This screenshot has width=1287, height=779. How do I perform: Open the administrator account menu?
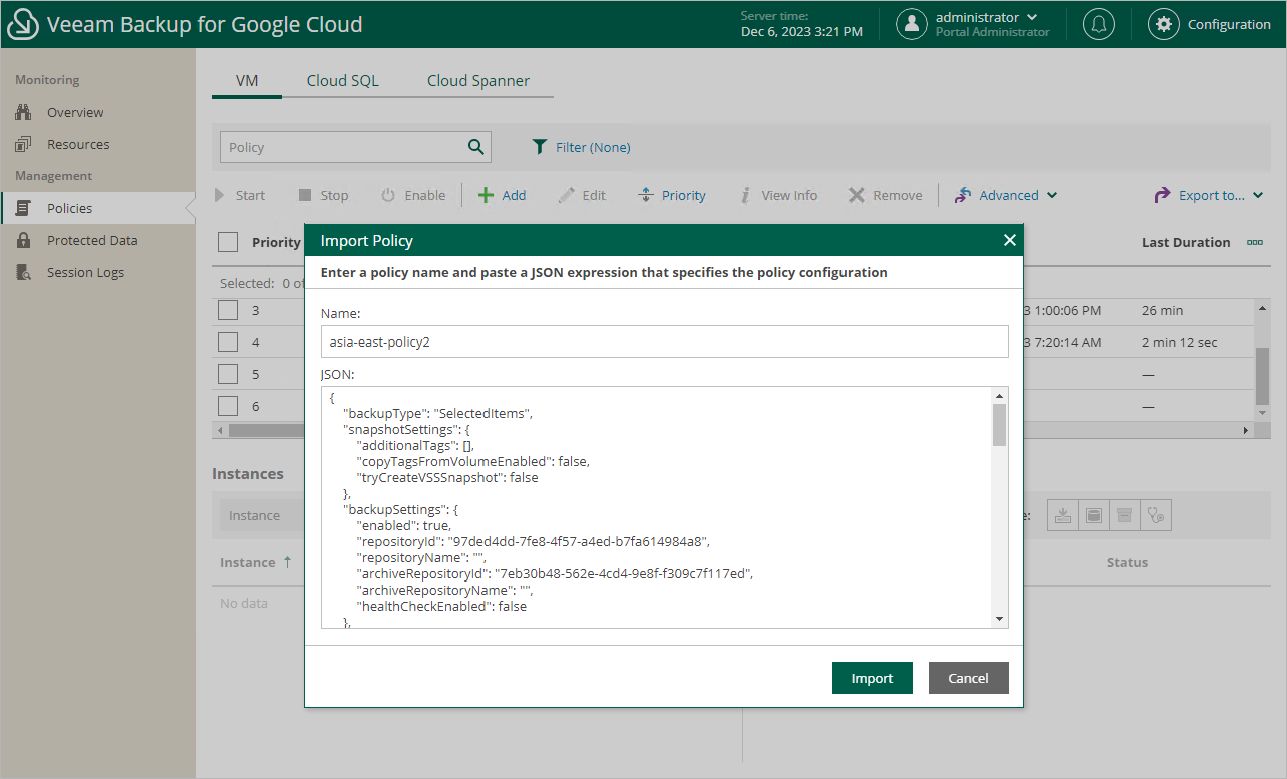pyautogui.click(x=973, y=24)
